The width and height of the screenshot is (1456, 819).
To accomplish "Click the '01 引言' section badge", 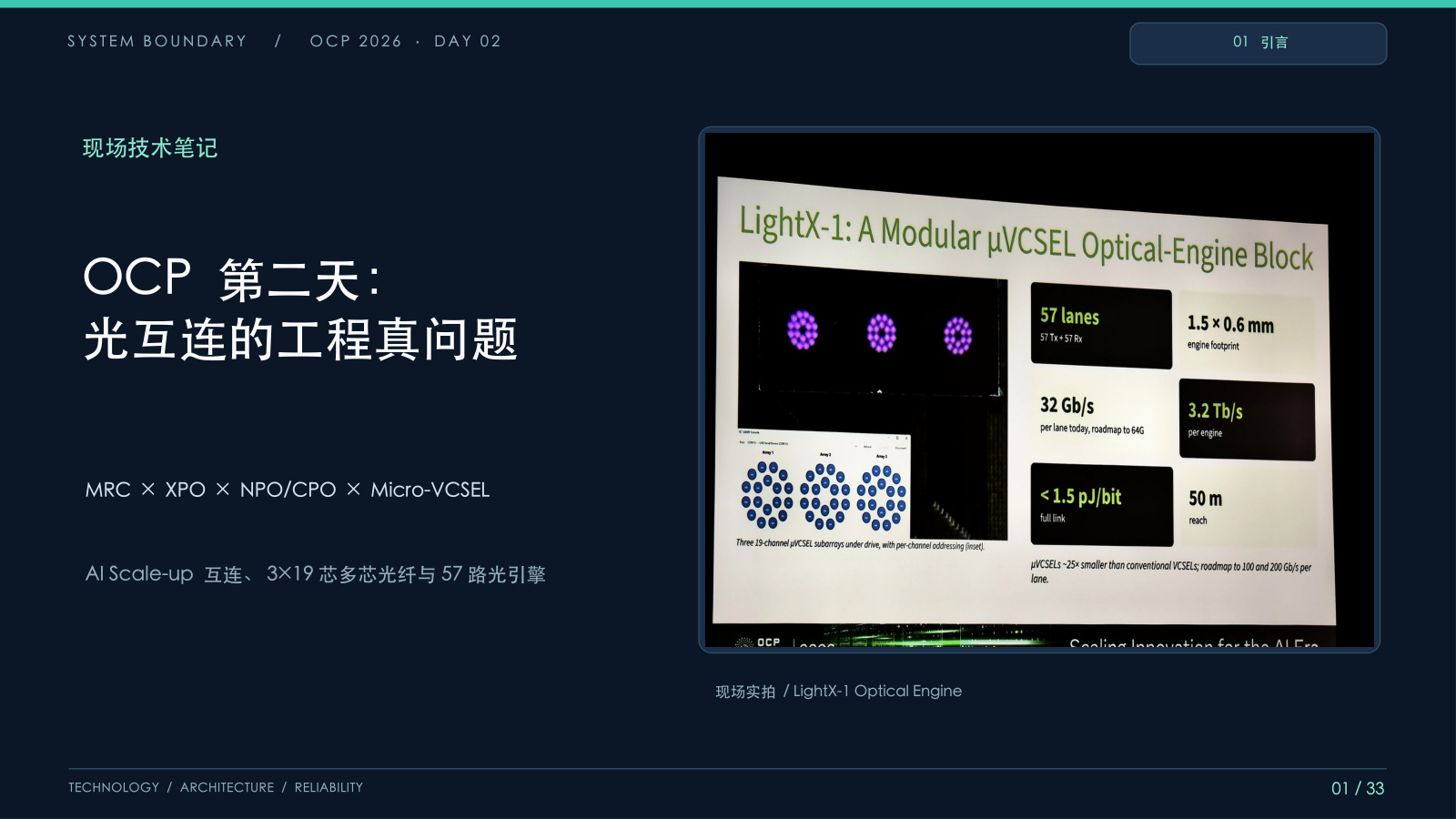I will click(x=1258, y=43).
